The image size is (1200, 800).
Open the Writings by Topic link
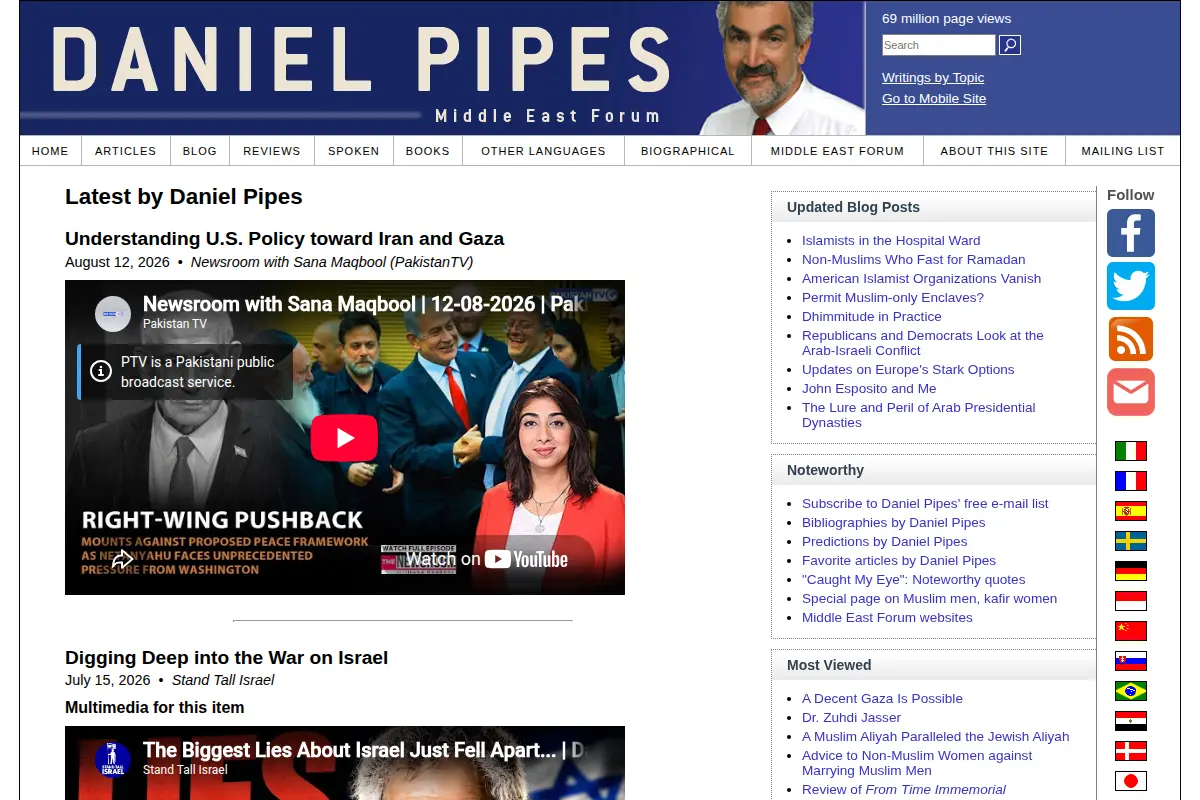tap(933, 77)
